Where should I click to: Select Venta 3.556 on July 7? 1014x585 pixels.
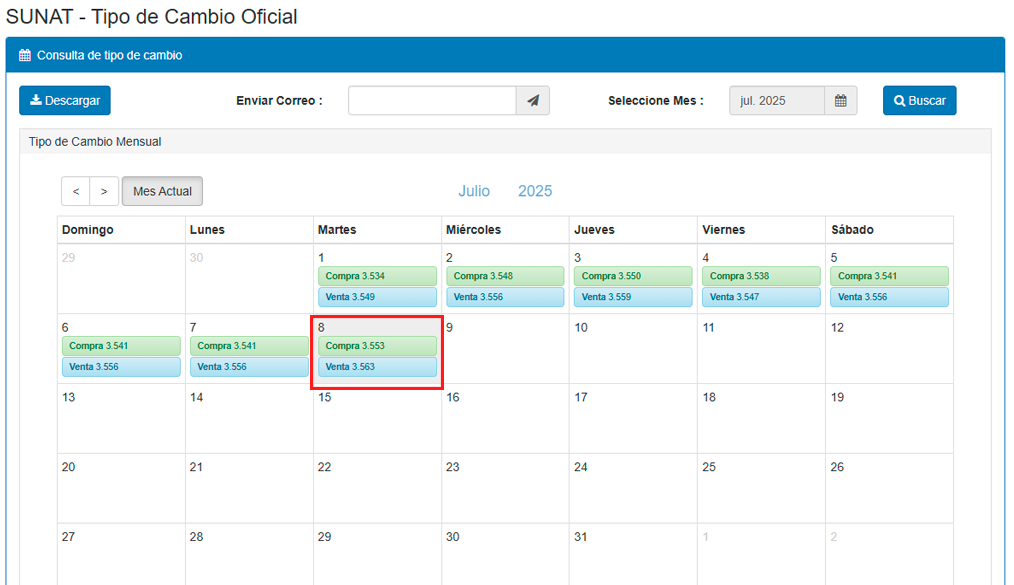pos(249,367)
